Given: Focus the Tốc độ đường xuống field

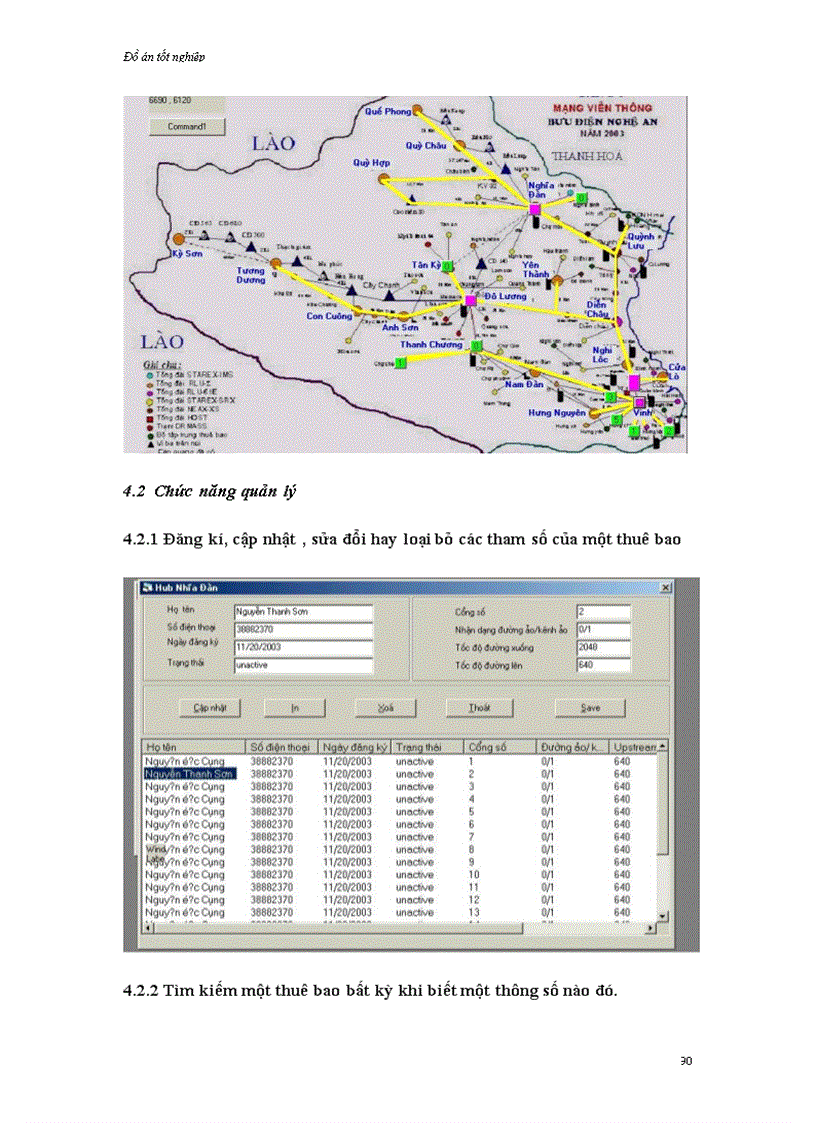Looking at the screenshot, I should pos(603,647).
